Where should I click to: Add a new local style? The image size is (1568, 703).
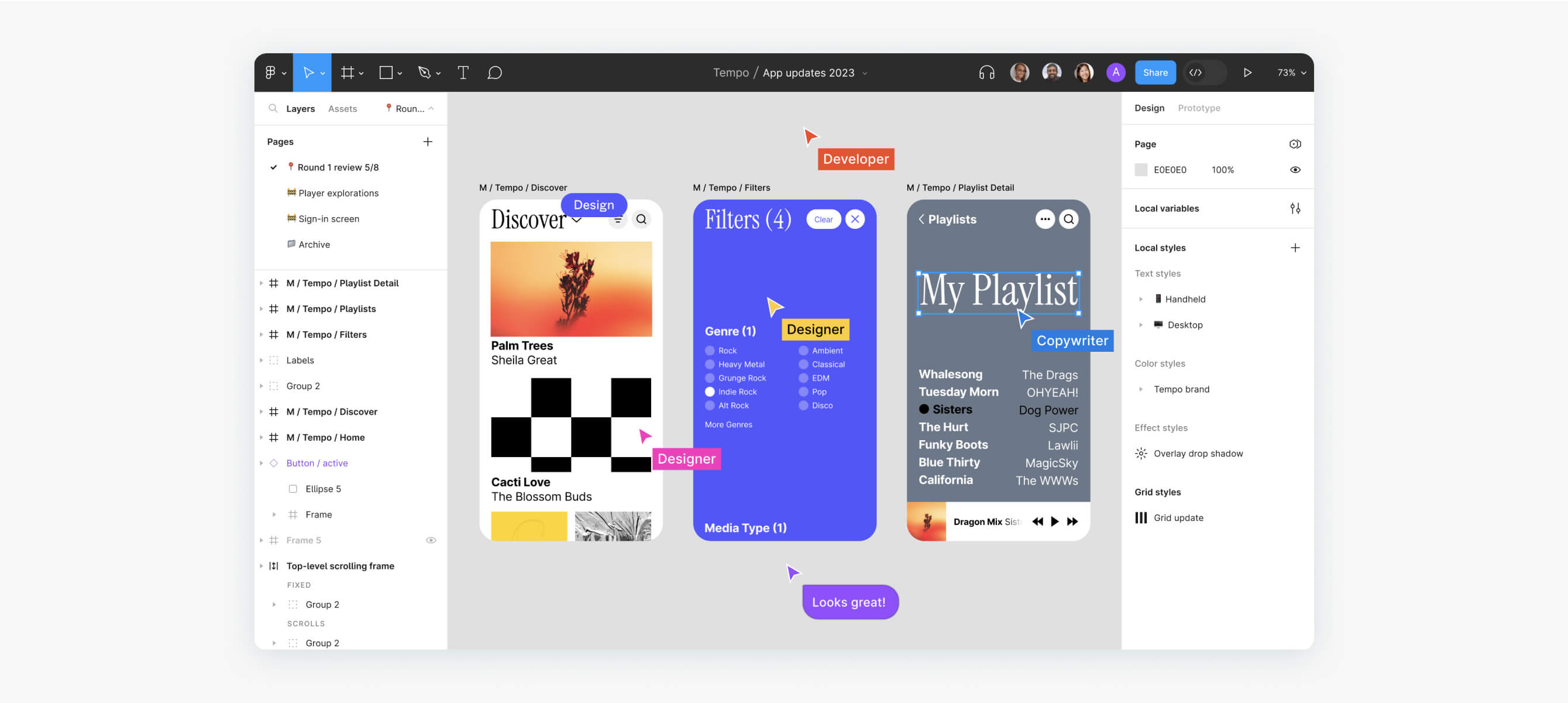click(x=1295, y=248)
